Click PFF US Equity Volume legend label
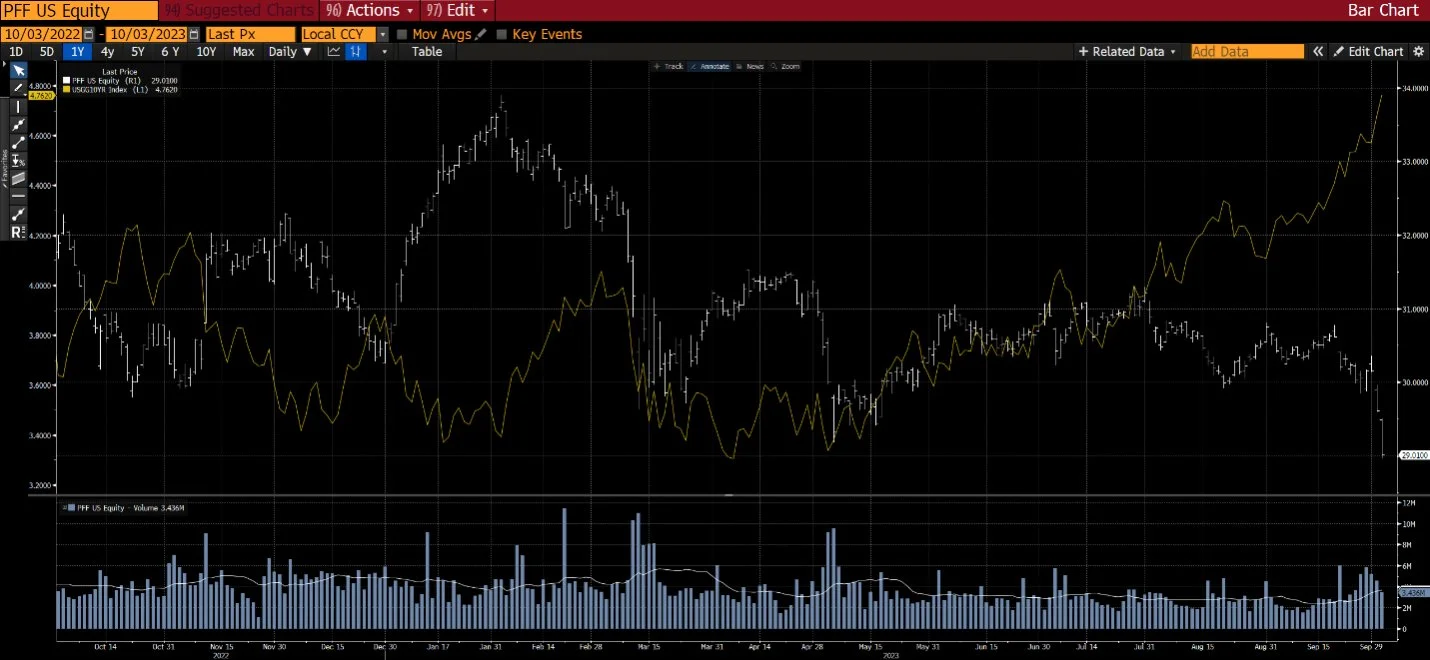 (x=130, y=508)
